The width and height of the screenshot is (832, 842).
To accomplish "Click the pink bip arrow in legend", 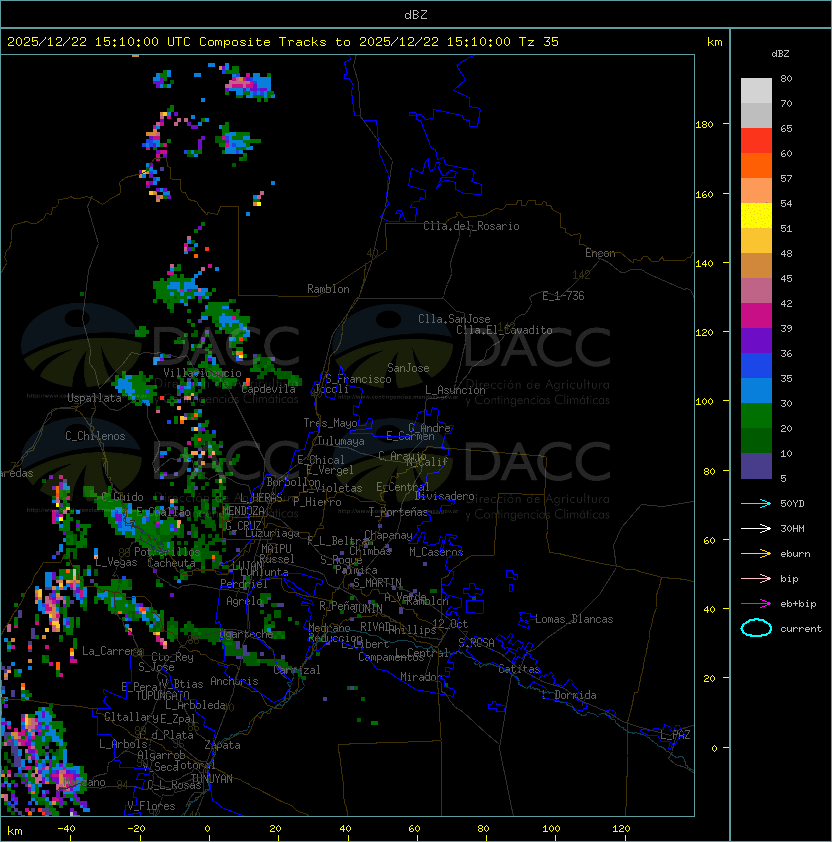I will coord(756,579).
